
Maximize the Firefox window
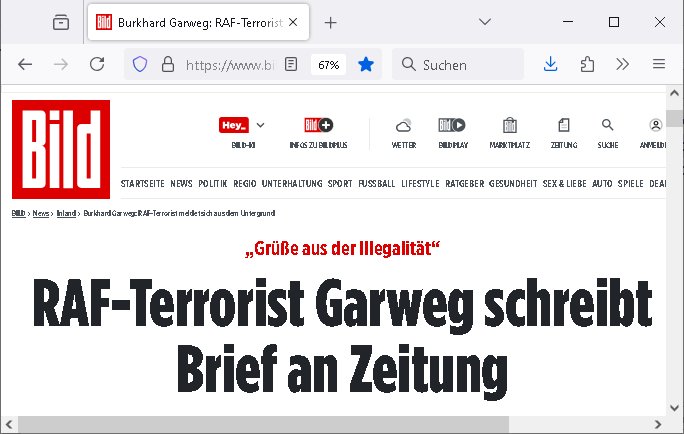click(614, 22)
